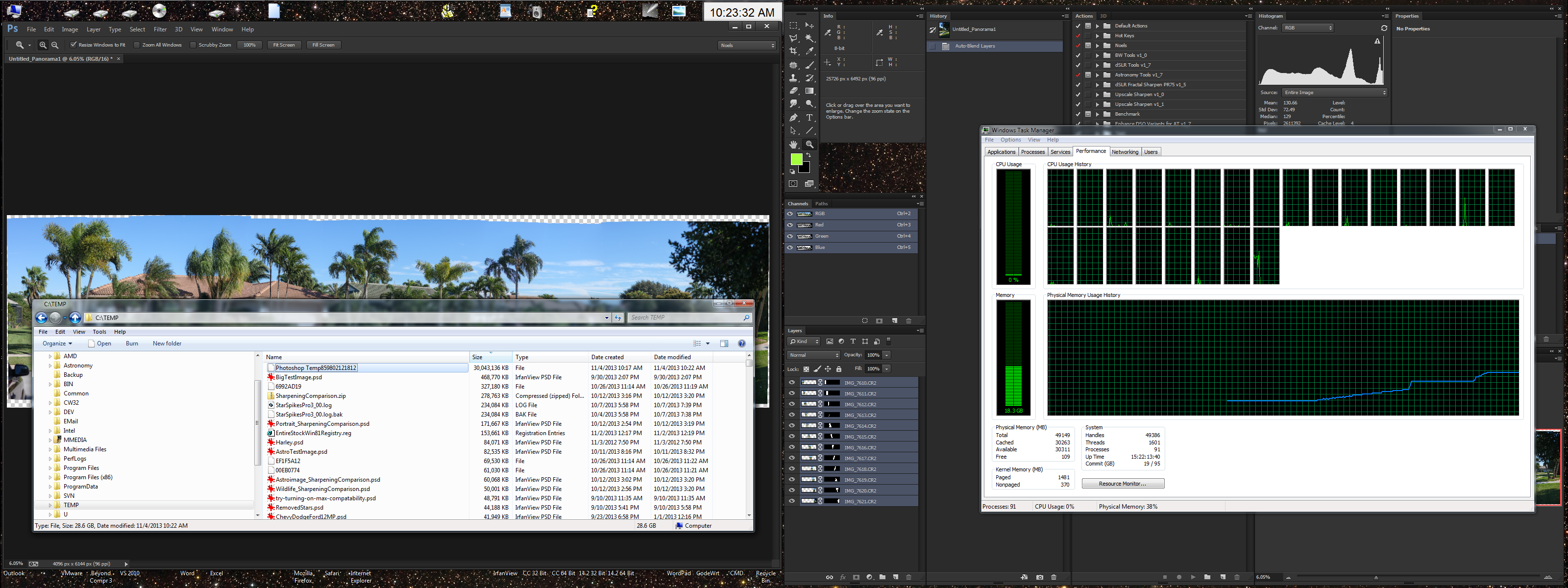The height and width of the screenshot is (588, 1568).
Task: Open the Filter menu in Photoshop
Action: tap(160, 29)
